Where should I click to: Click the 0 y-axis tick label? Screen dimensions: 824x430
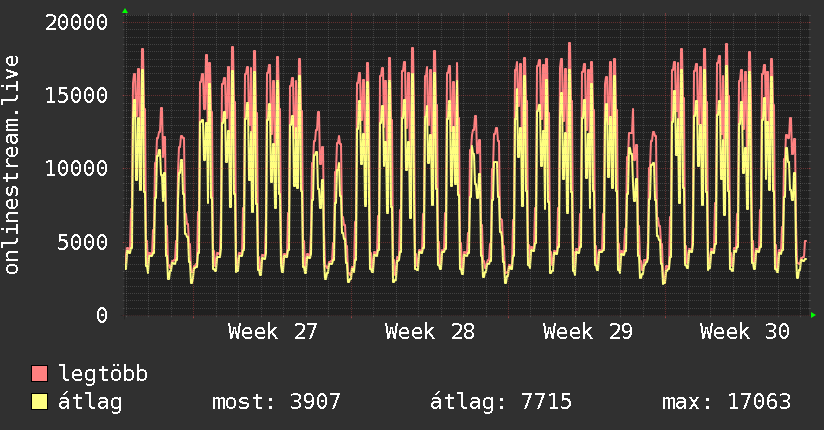click(102, 315)
